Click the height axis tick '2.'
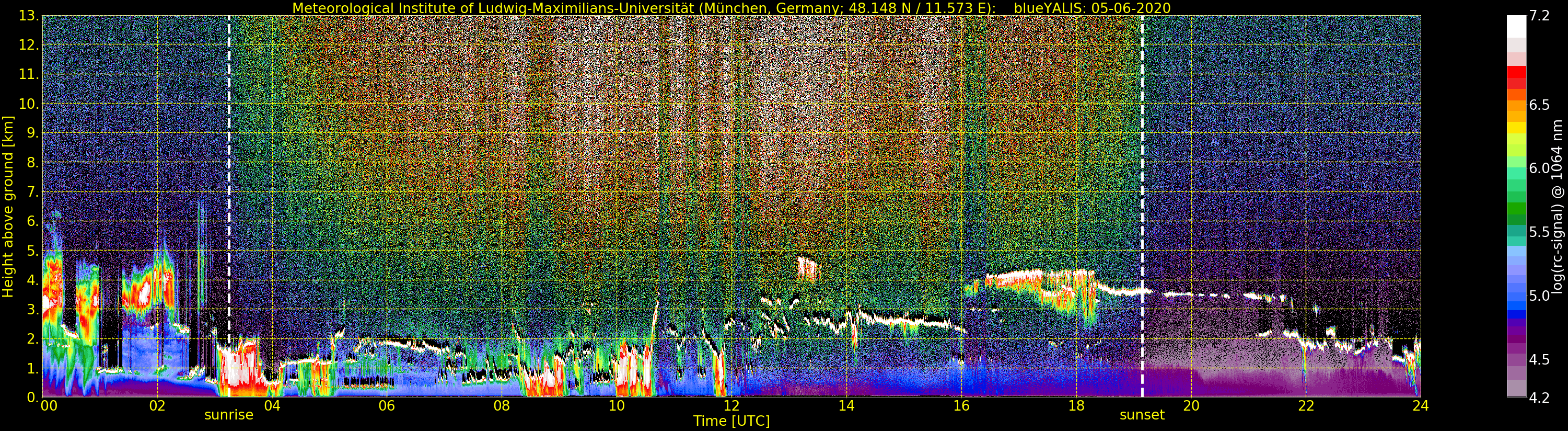Viewport: 1568px width, 431px height. click(33, 338)
